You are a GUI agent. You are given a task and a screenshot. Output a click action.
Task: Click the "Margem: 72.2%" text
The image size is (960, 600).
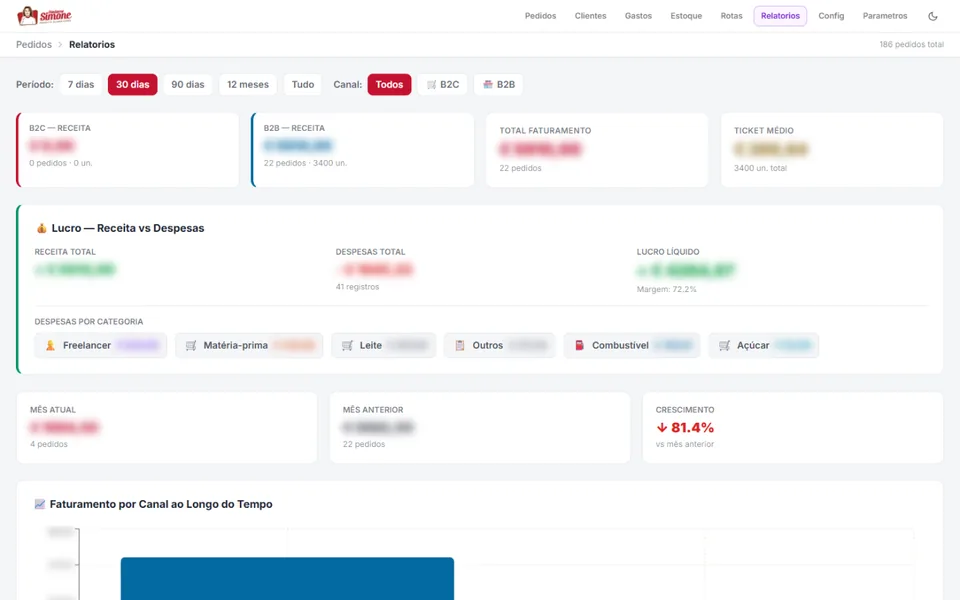coord(667,289)
